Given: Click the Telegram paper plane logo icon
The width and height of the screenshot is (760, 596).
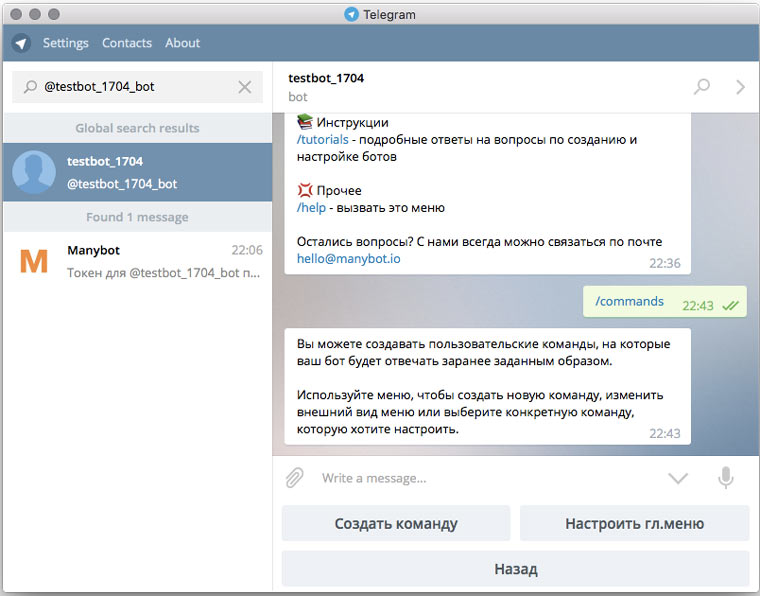Looking at the screenshot, I should (x=21, y=43).
